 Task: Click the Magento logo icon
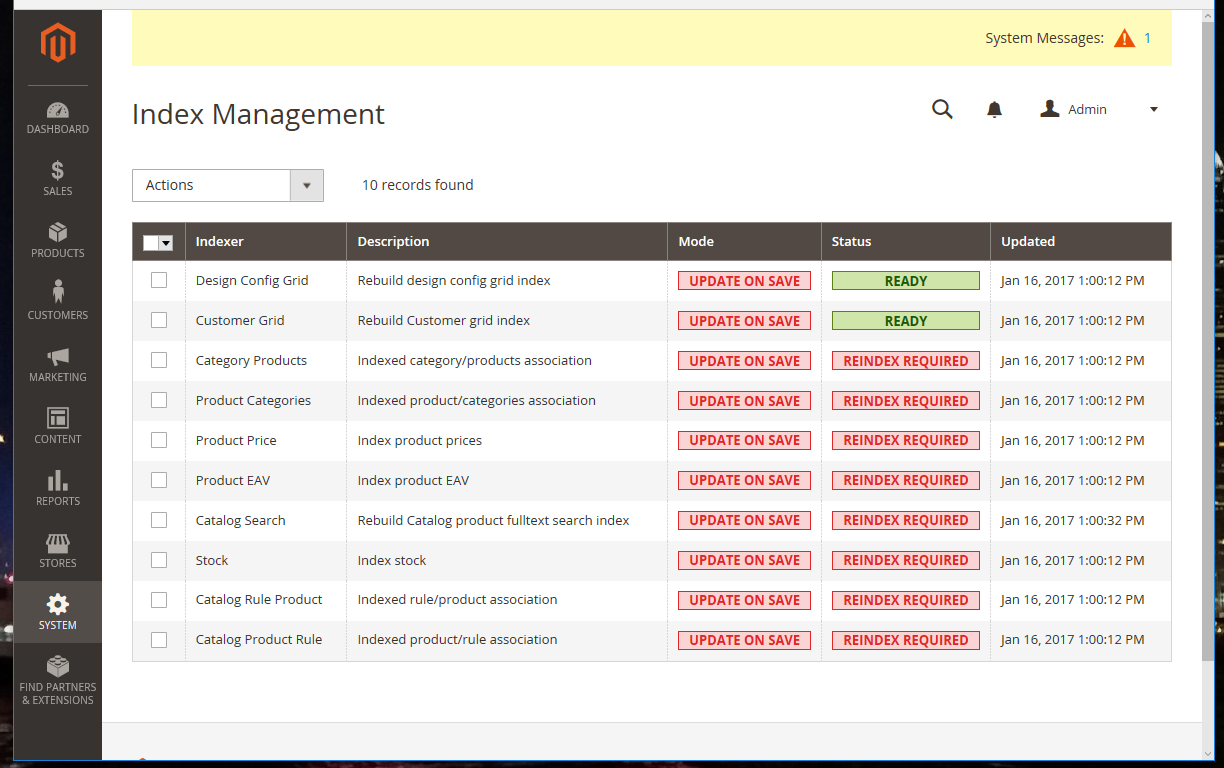(x=58, y=43)
